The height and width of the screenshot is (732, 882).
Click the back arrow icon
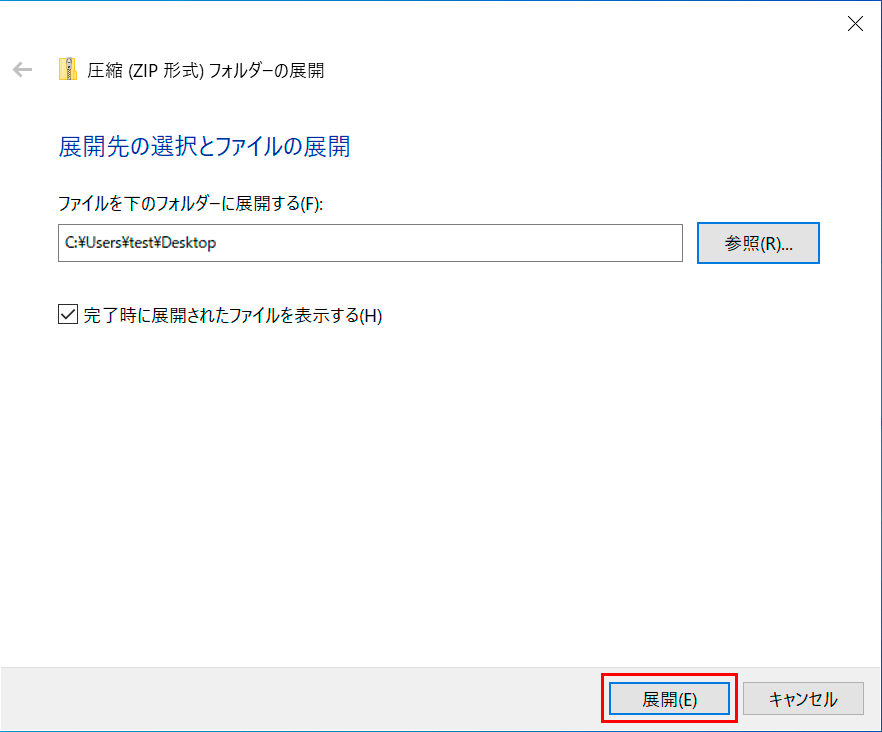point(22,70)
